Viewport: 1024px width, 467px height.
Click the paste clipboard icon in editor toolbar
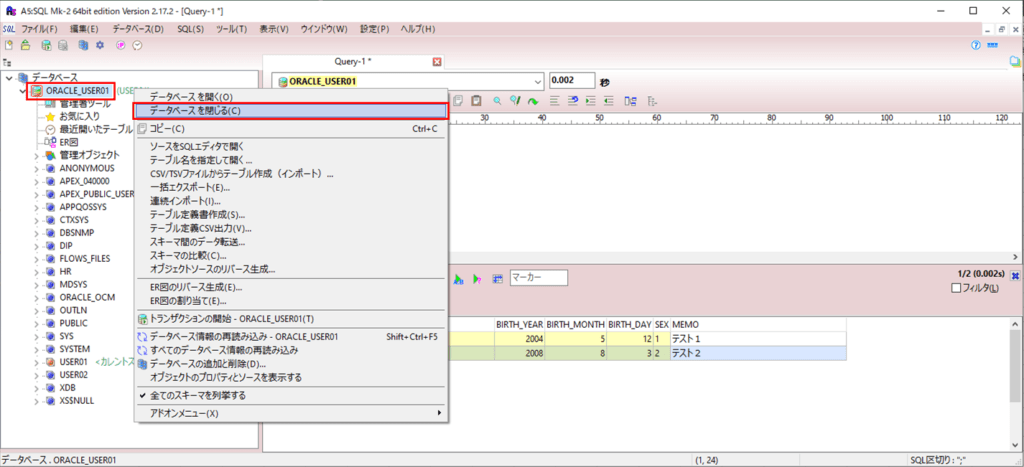(477, 101)
